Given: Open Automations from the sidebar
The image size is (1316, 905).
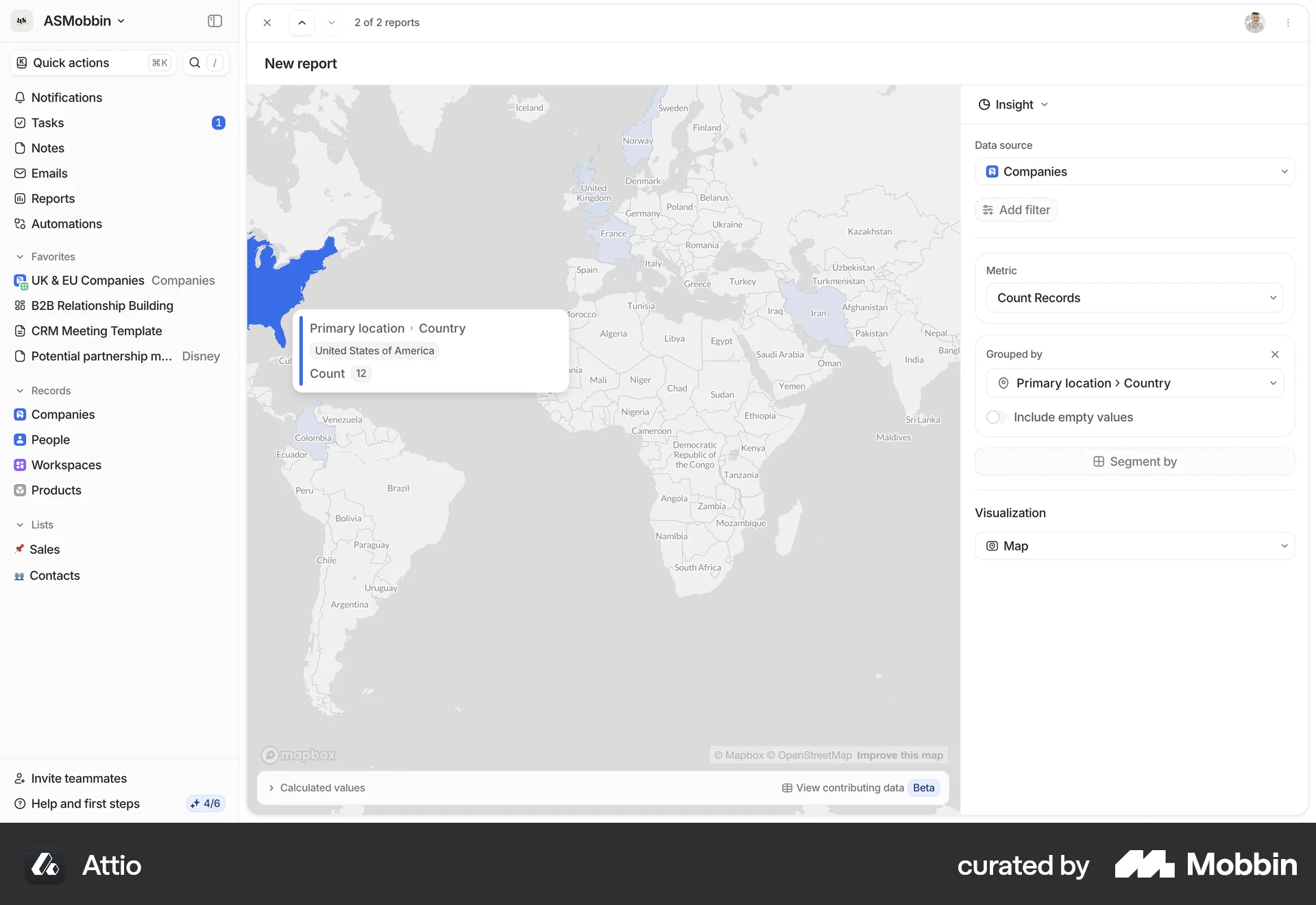Looking at the screenshot, I should coord(66,224).
